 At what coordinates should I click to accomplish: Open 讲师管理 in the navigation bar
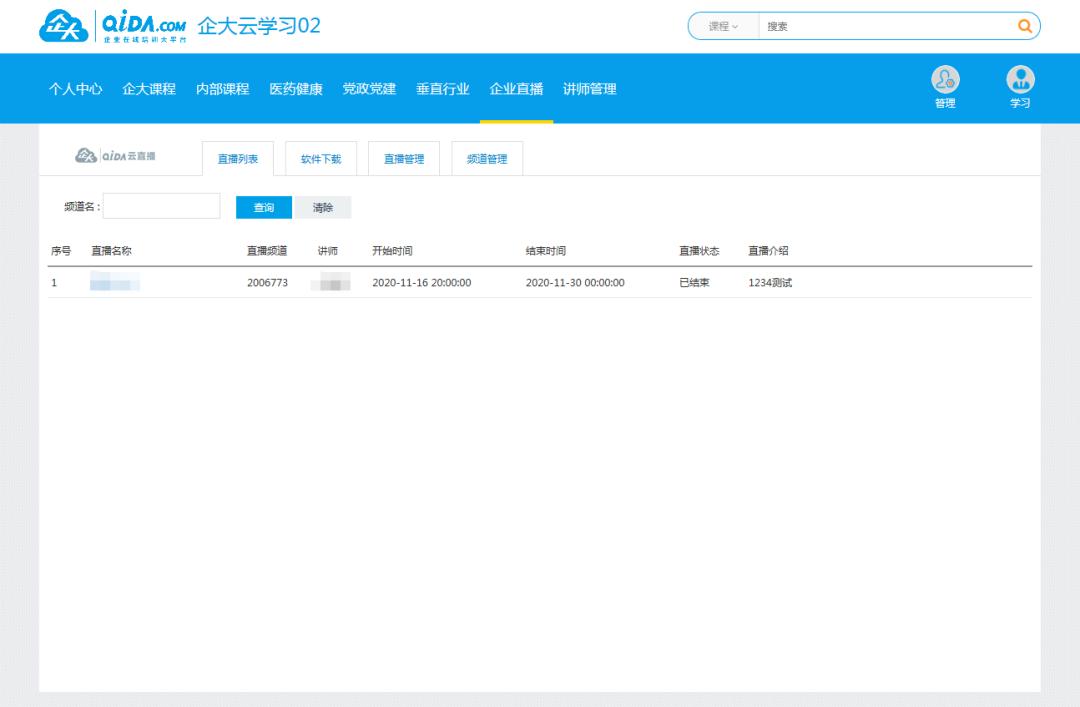(590, 89)
